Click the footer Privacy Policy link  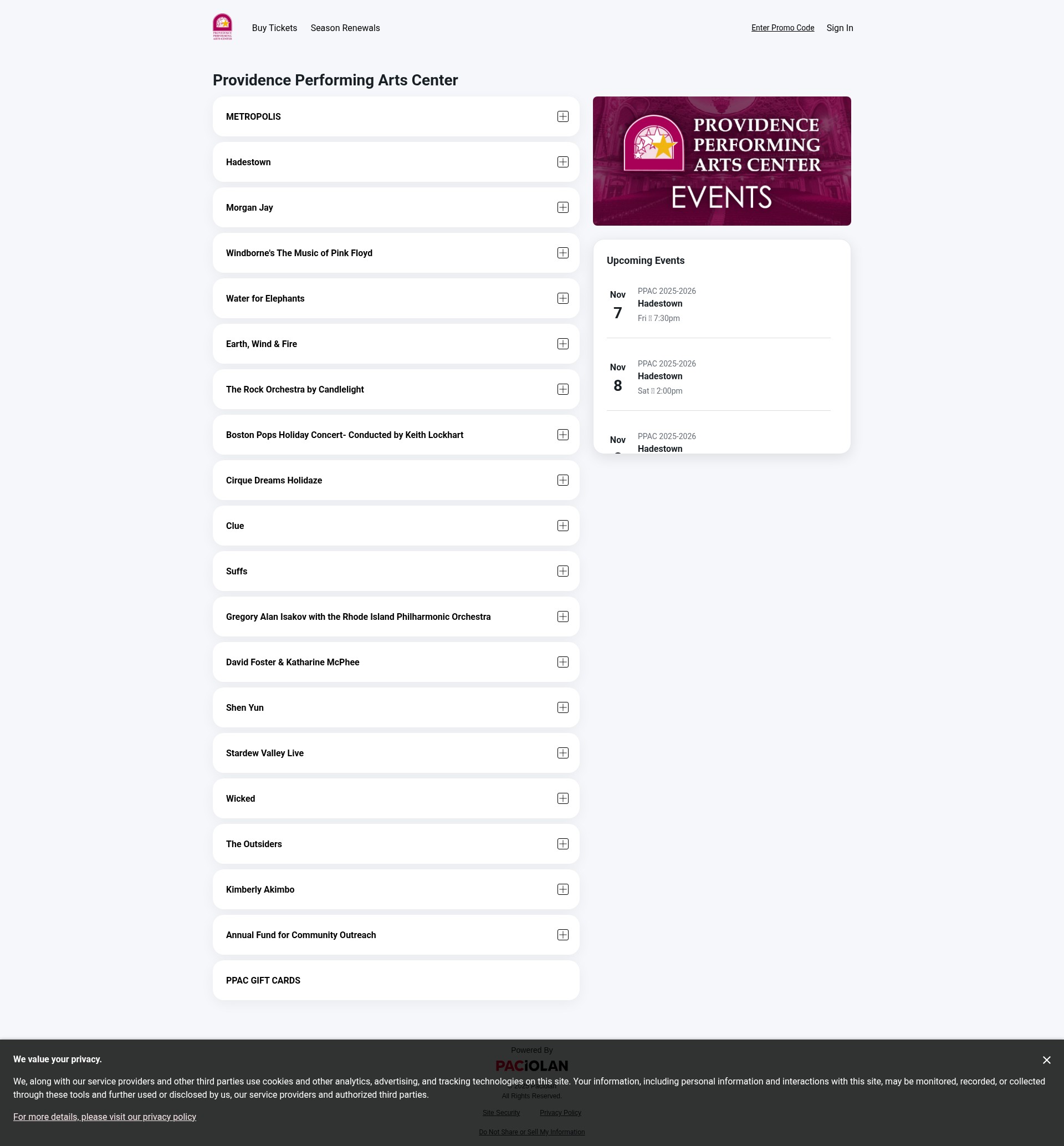coord(560,1113)
